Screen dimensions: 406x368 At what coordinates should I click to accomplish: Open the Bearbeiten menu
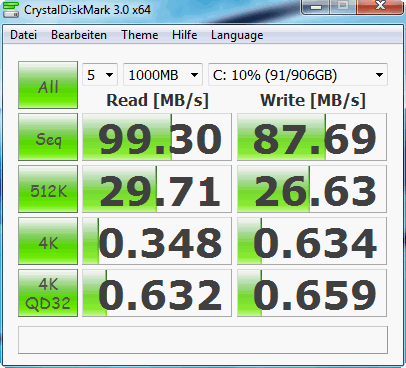click(x=79, y=35)
